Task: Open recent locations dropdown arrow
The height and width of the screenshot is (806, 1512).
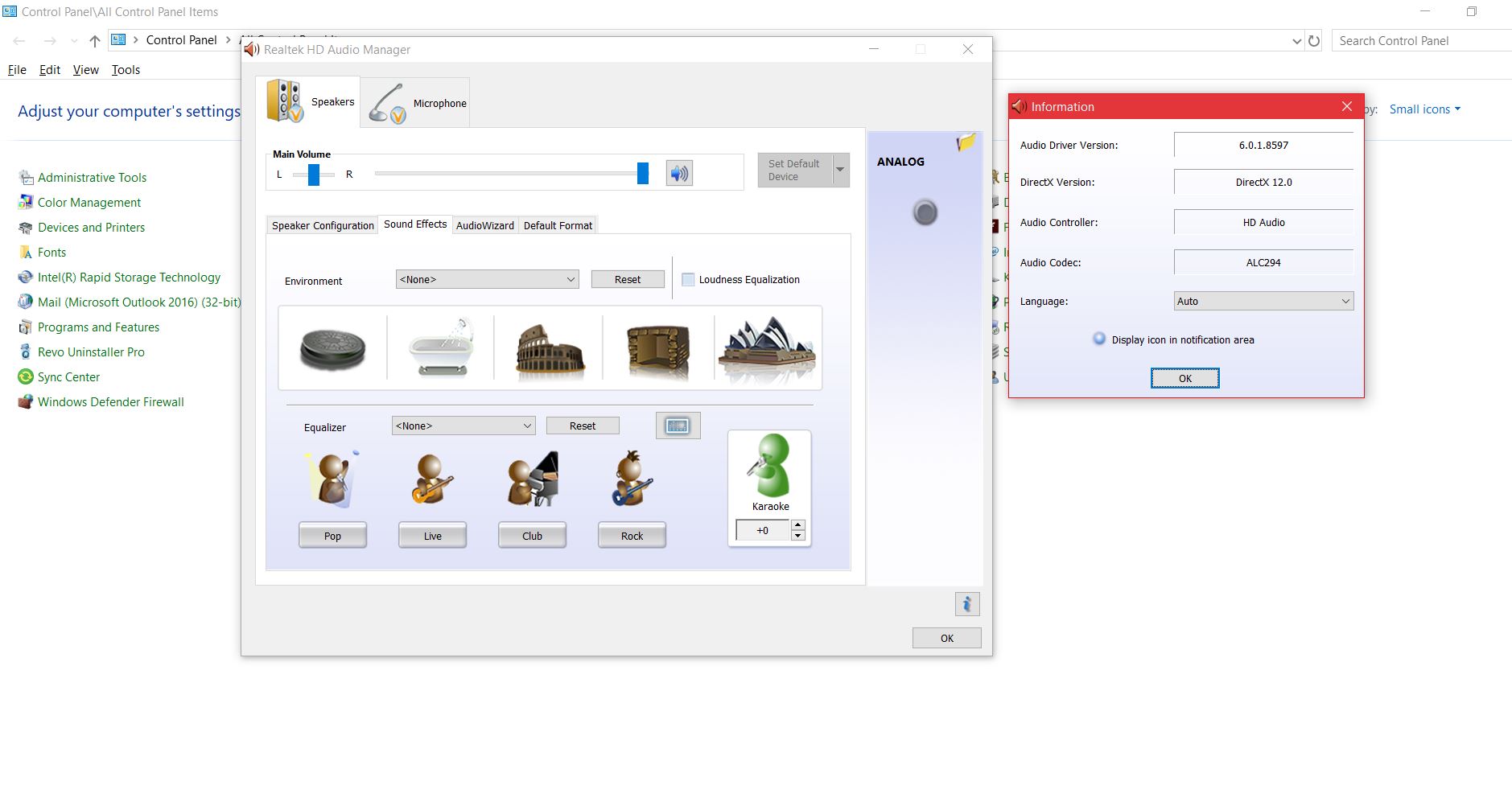Action: tap(74, 41)
